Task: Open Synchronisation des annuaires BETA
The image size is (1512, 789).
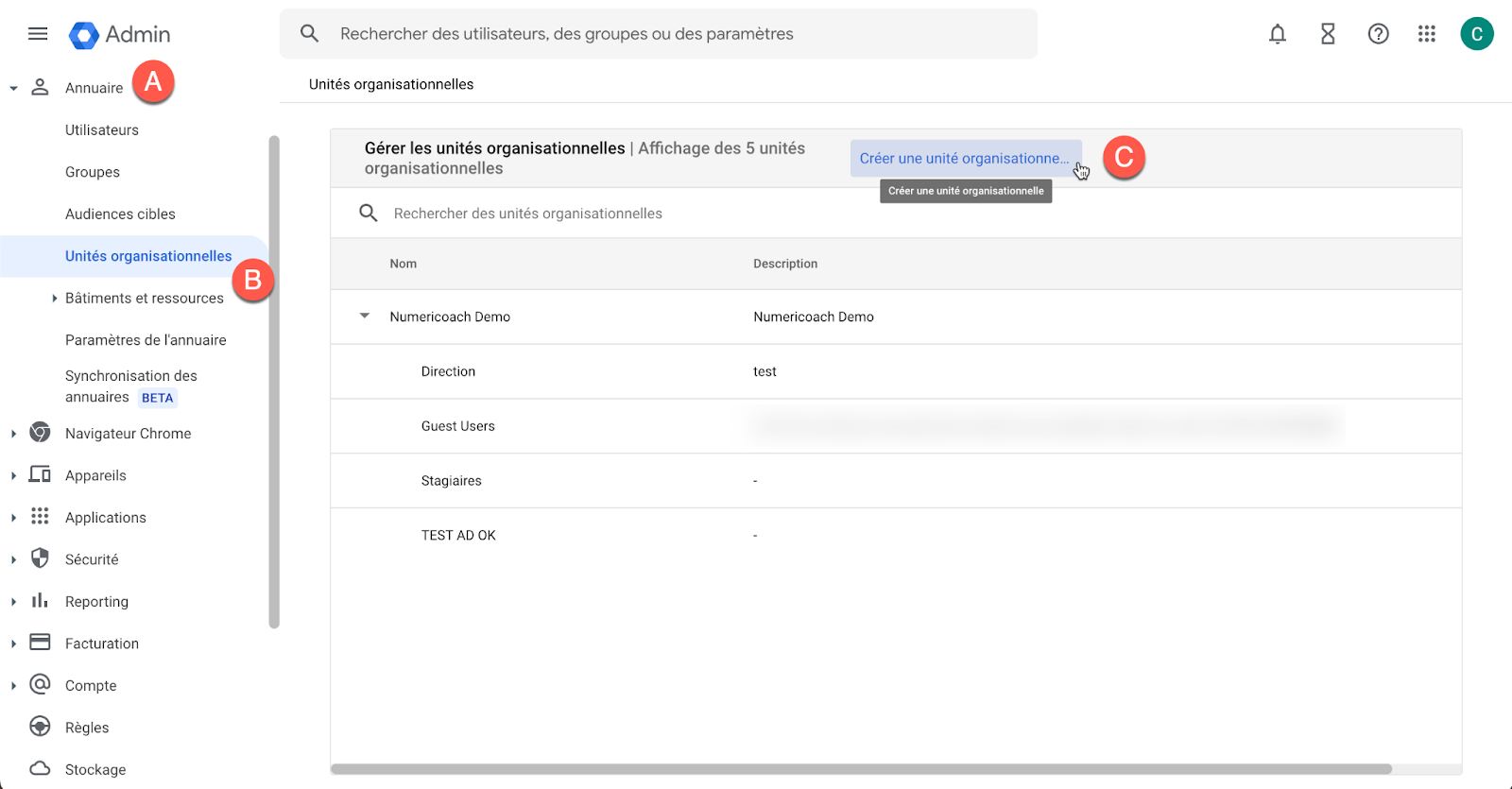Action: [x=131, y=386]
